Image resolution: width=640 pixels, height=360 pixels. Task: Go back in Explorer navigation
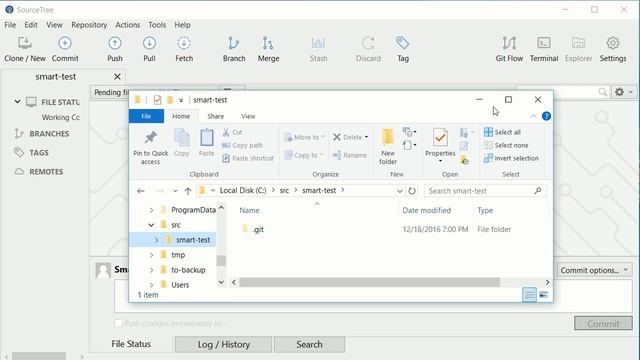pyautogui.click(x=141, y=191)
